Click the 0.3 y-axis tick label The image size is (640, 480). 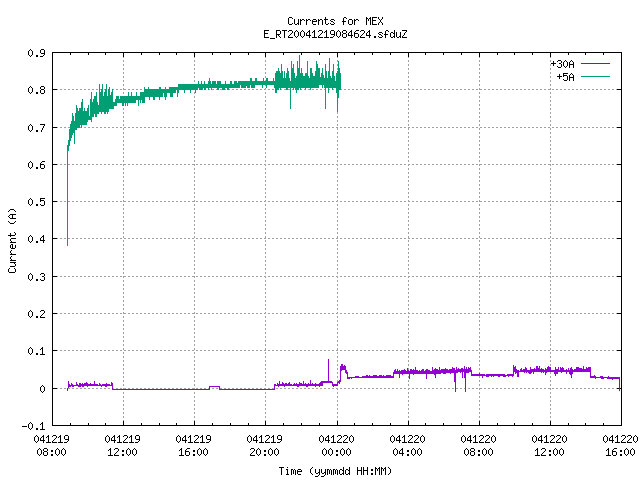click(x=36, y=277)
